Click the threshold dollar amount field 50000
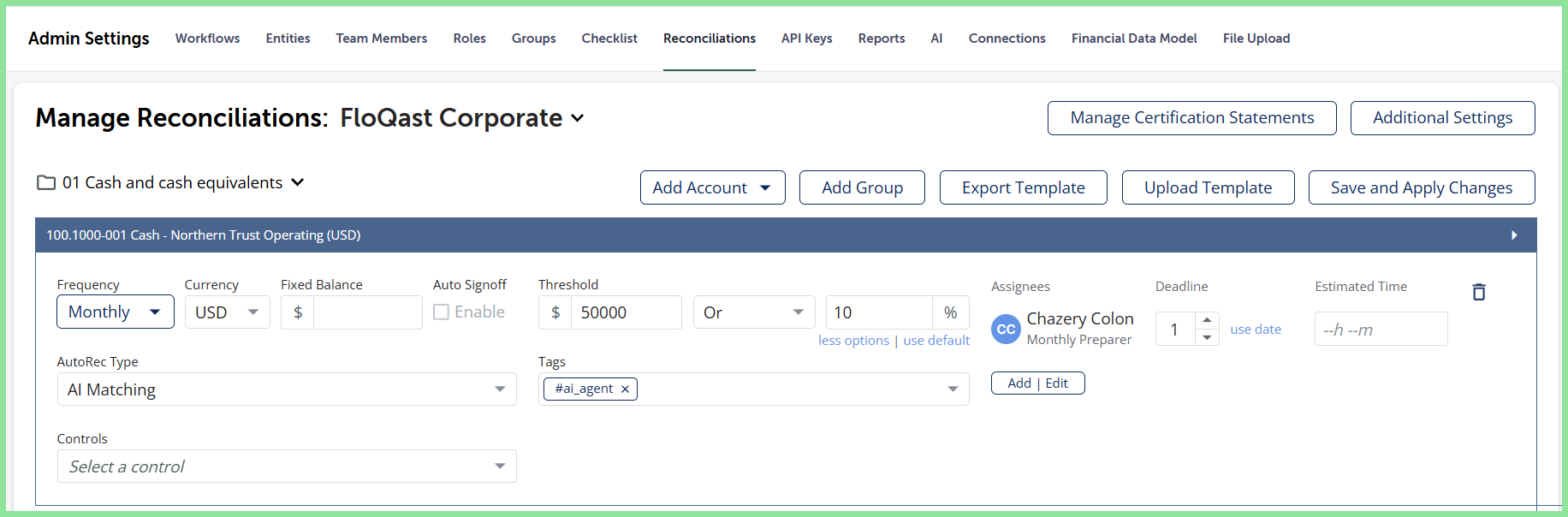1568x517 pixels. point(626,312)
